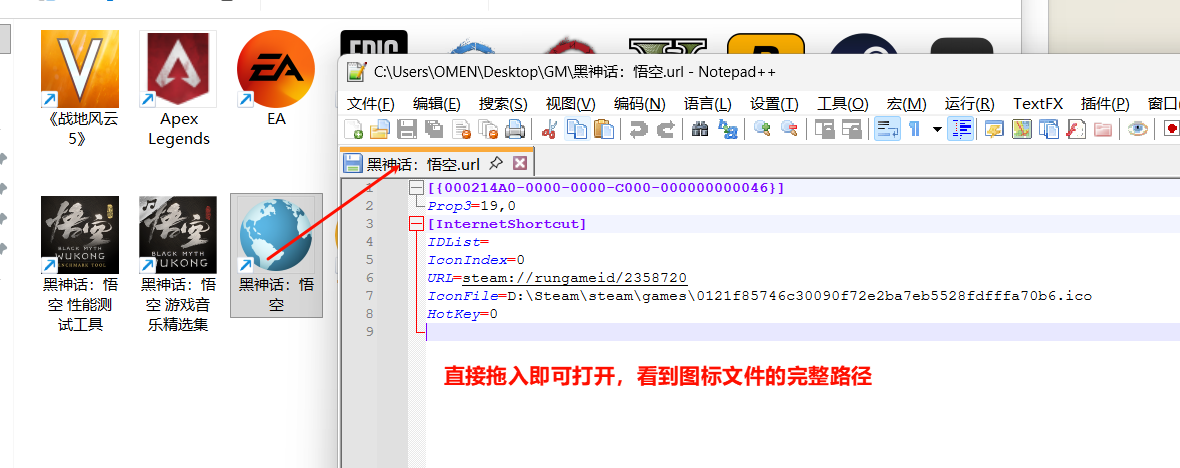Open the TextFX menu
Screen dimensions: 1180x468
tap(1038, 104)
